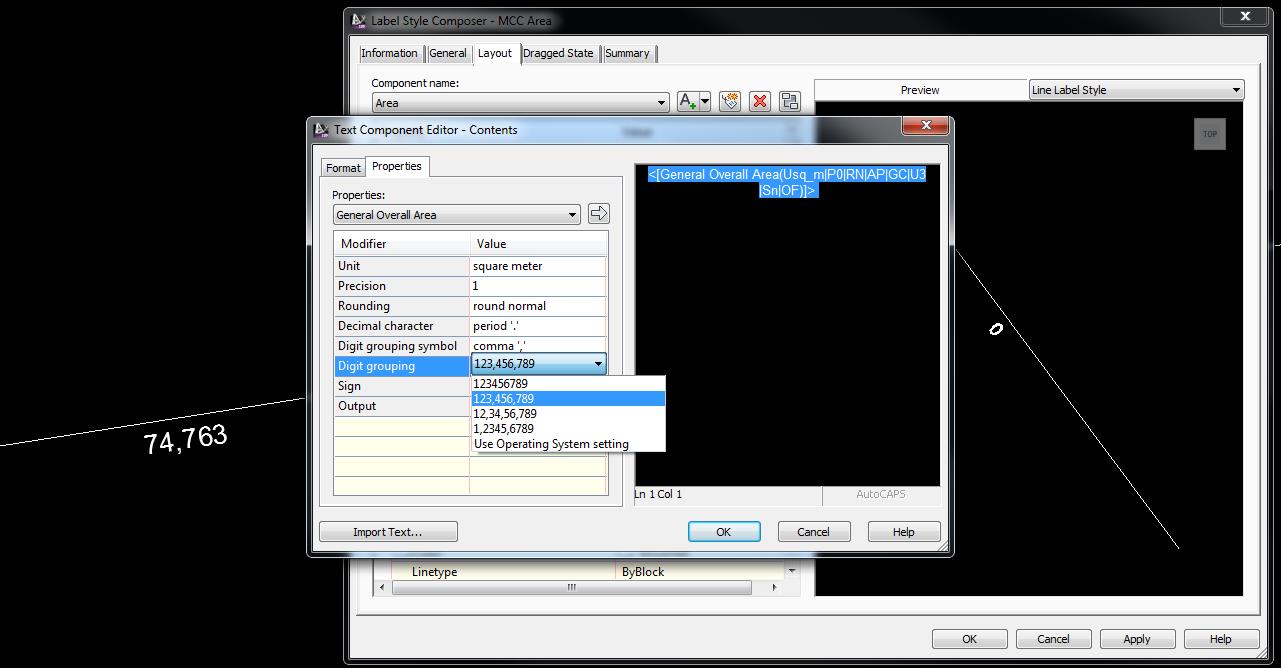Click the horizontal scrollbar below the Layout properties
Image resolution: width=1281 pixels, height=668 pixels.
[x=570, y=587]
